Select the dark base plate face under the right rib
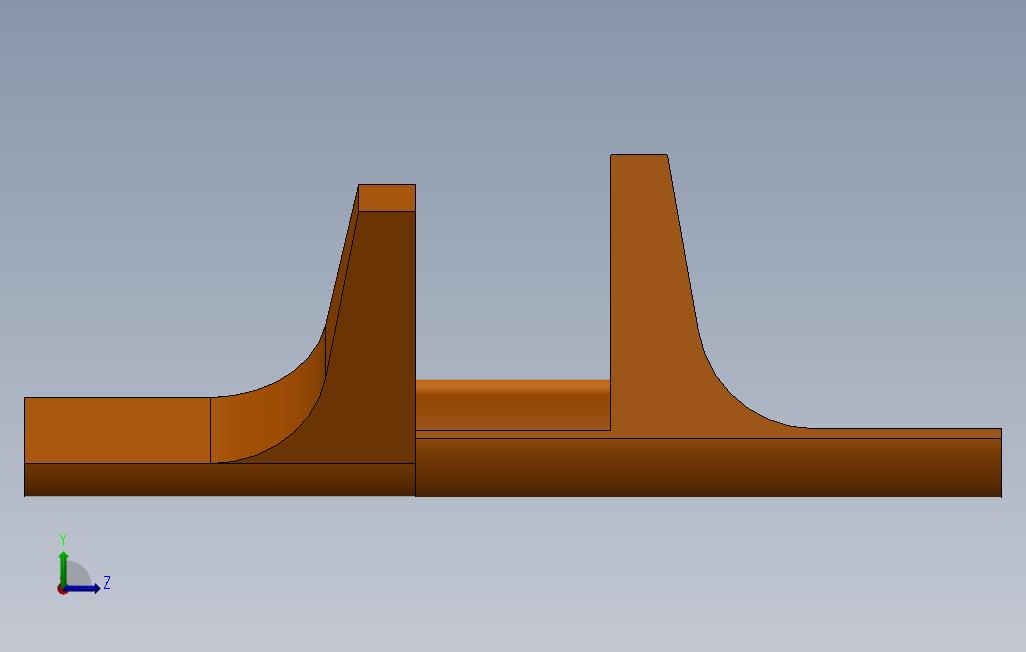The width and height of the screenshot is (1026, 652). 708,467
